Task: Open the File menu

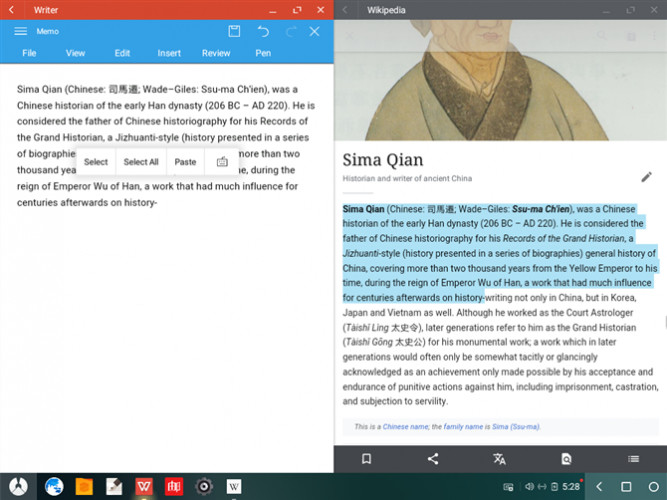Action: [x=29, y=53]
